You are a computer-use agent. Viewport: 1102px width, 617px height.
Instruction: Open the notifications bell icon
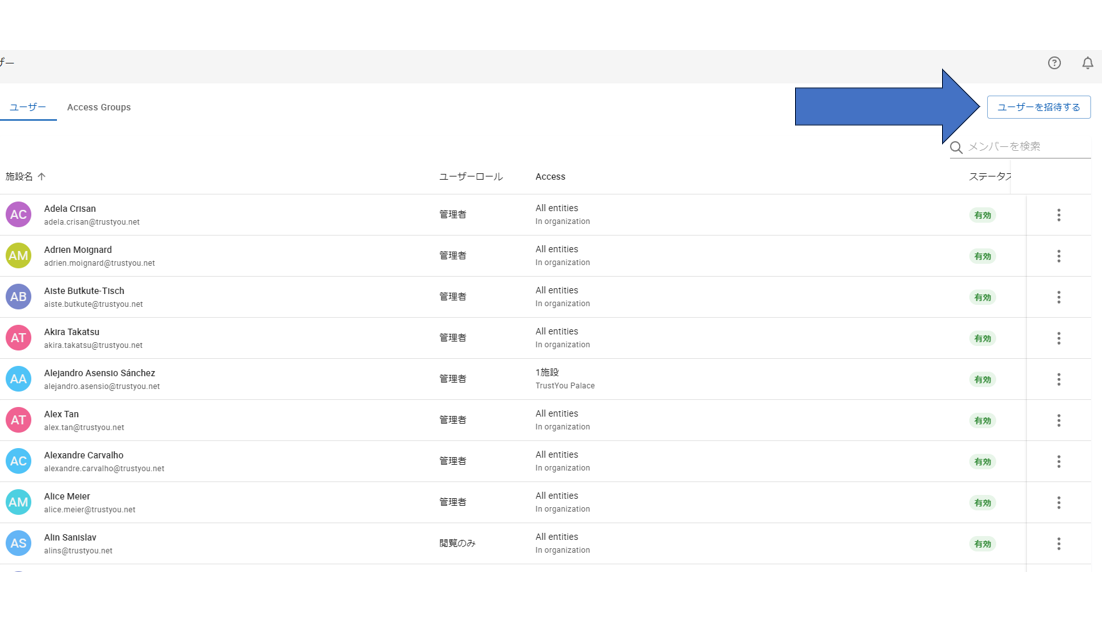[x=1087, y=63]
